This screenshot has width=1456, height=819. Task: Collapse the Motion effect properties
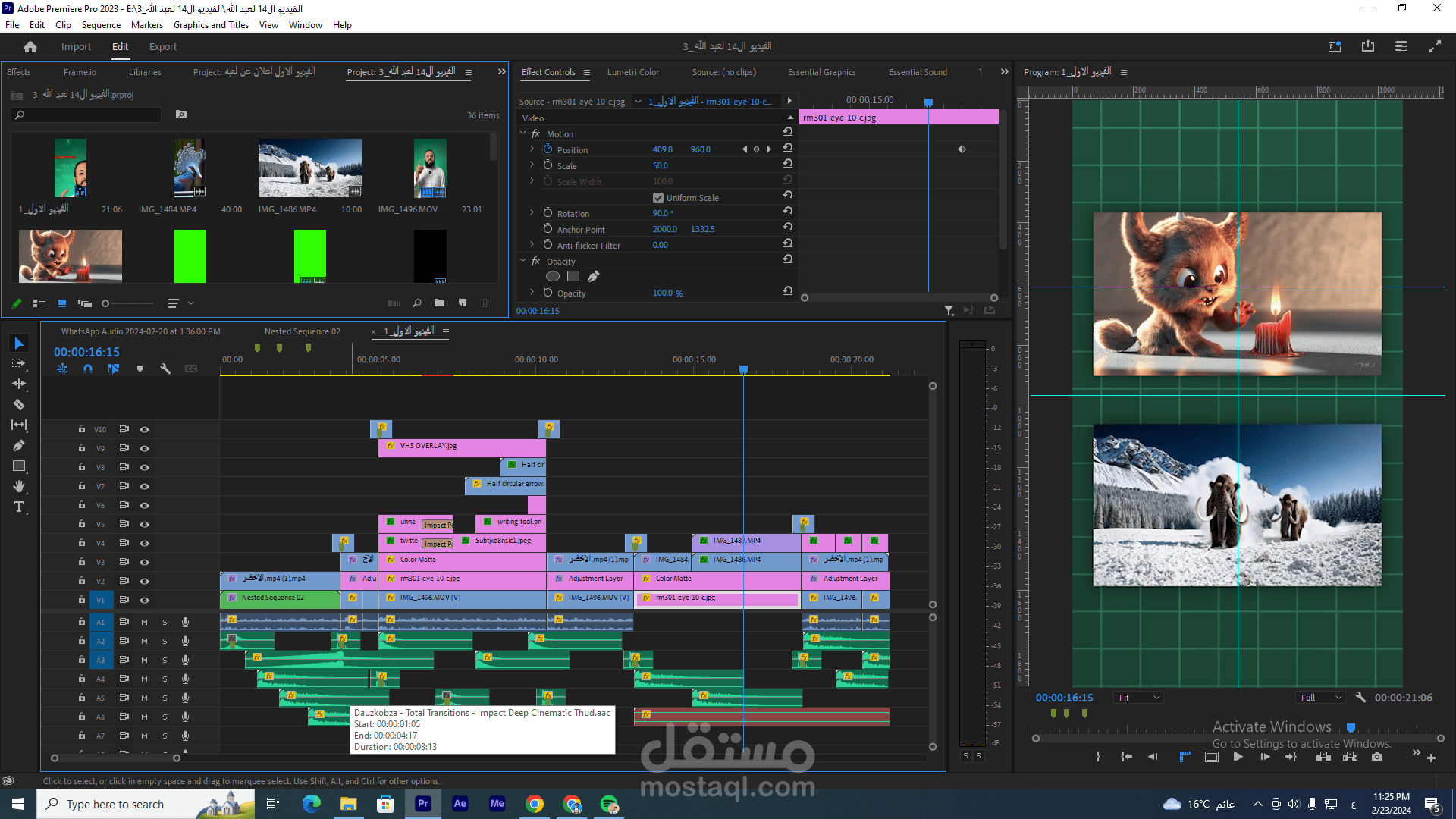click(x=523, y=134)
